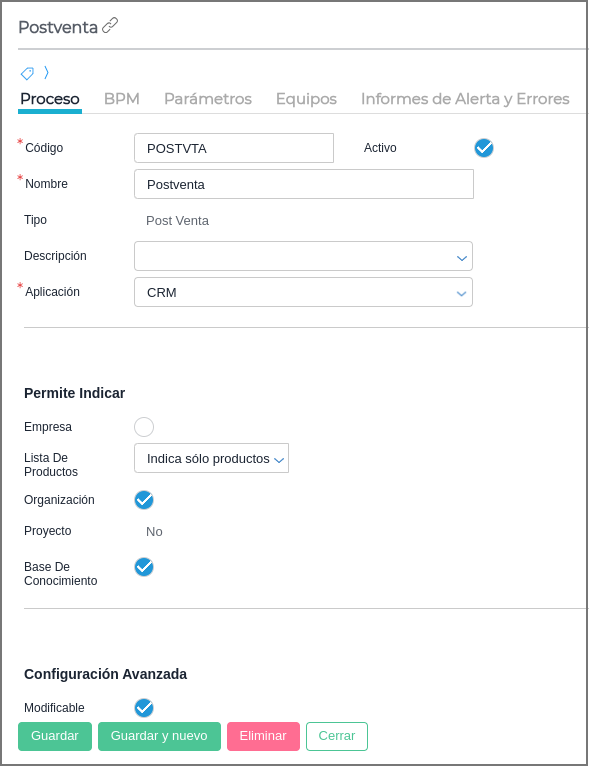Open the Lista De Productos dropdown
This screenshot has width=589, height=767.
click(211, 458)
